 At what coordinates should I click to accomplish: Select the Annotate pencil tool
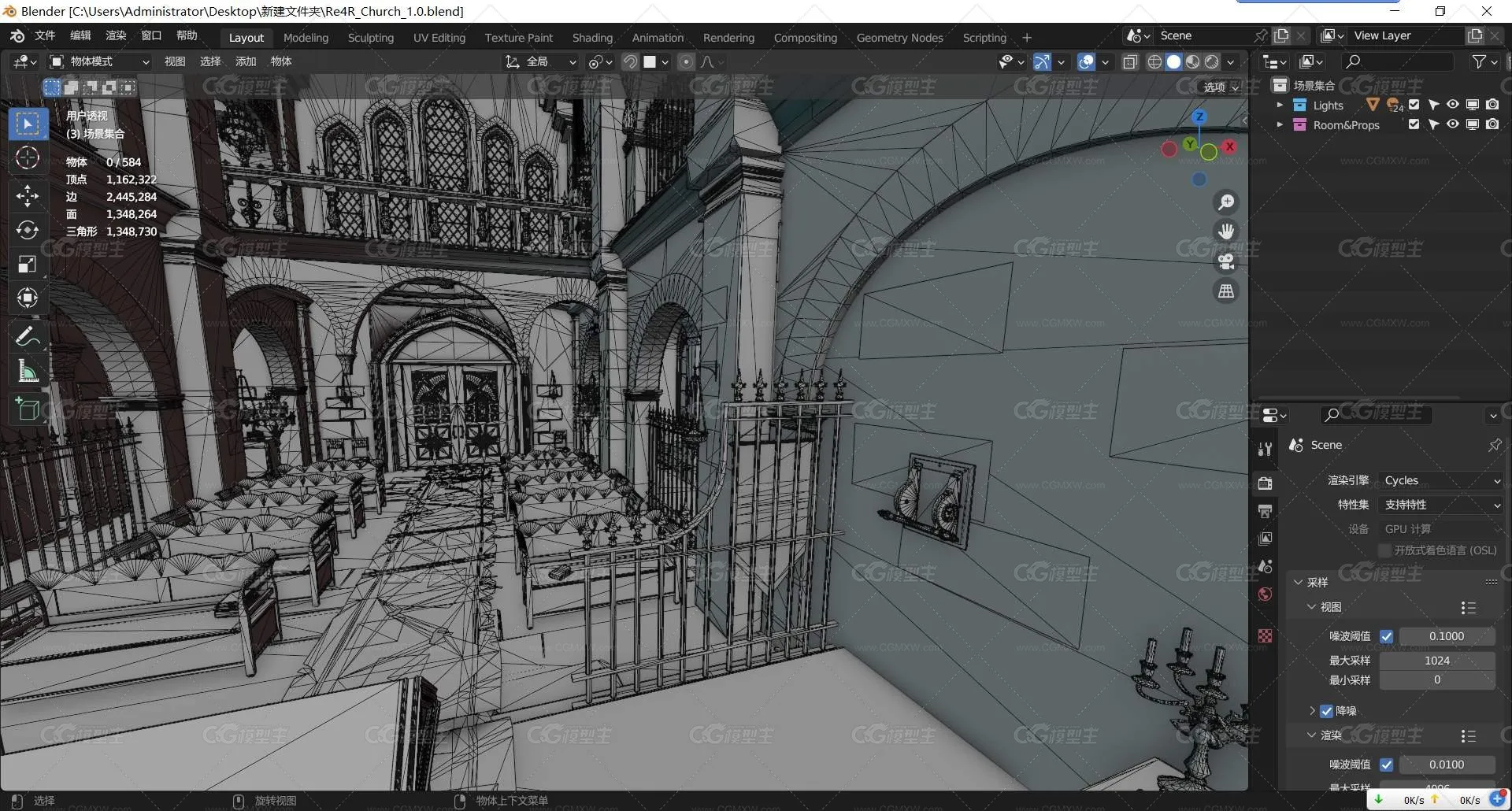tap(28, 336)
